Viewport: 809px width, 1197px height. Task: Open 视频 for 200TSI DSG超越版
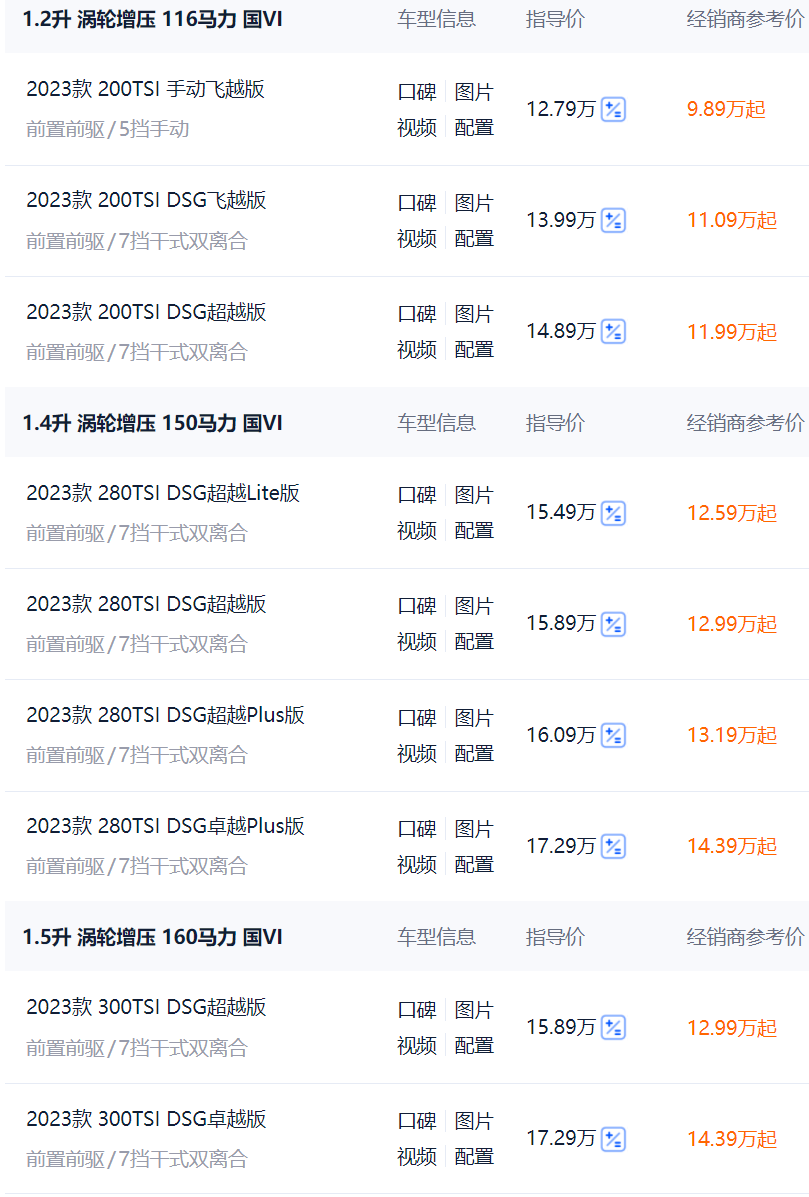417,349
